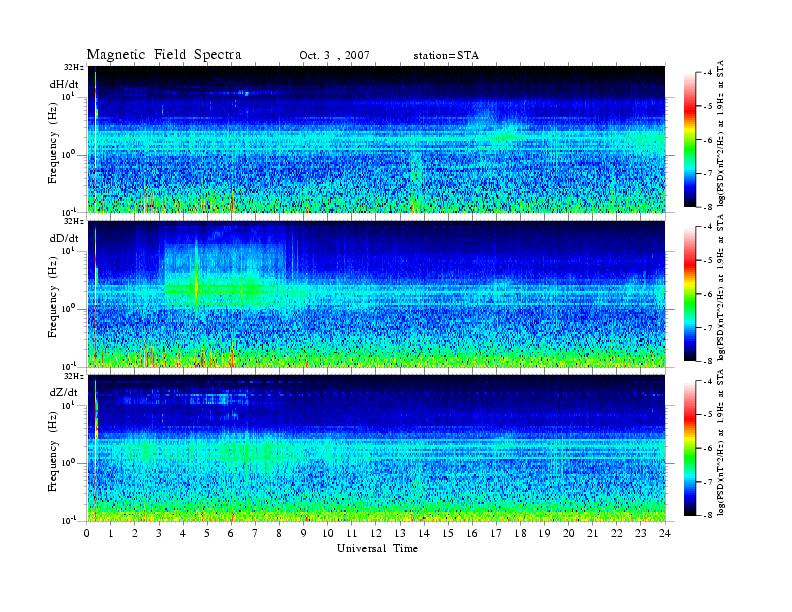The width and height of the screenshot is (792, 612).
Task: Select the "Oct. 3 , 2007" date text
Action: click(334, 55)
